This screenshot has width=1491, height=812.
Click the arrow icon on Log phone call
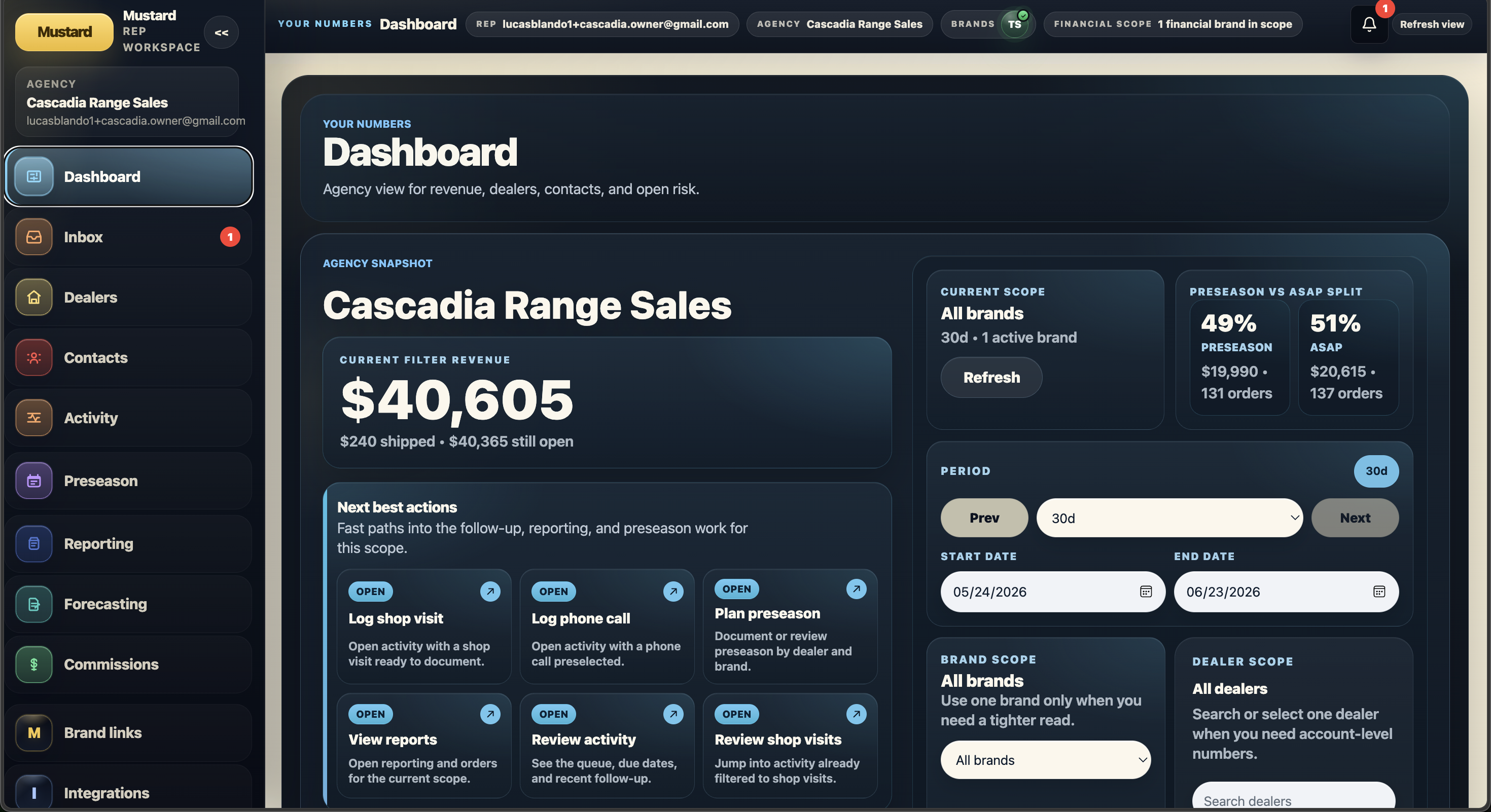(673, 591)
